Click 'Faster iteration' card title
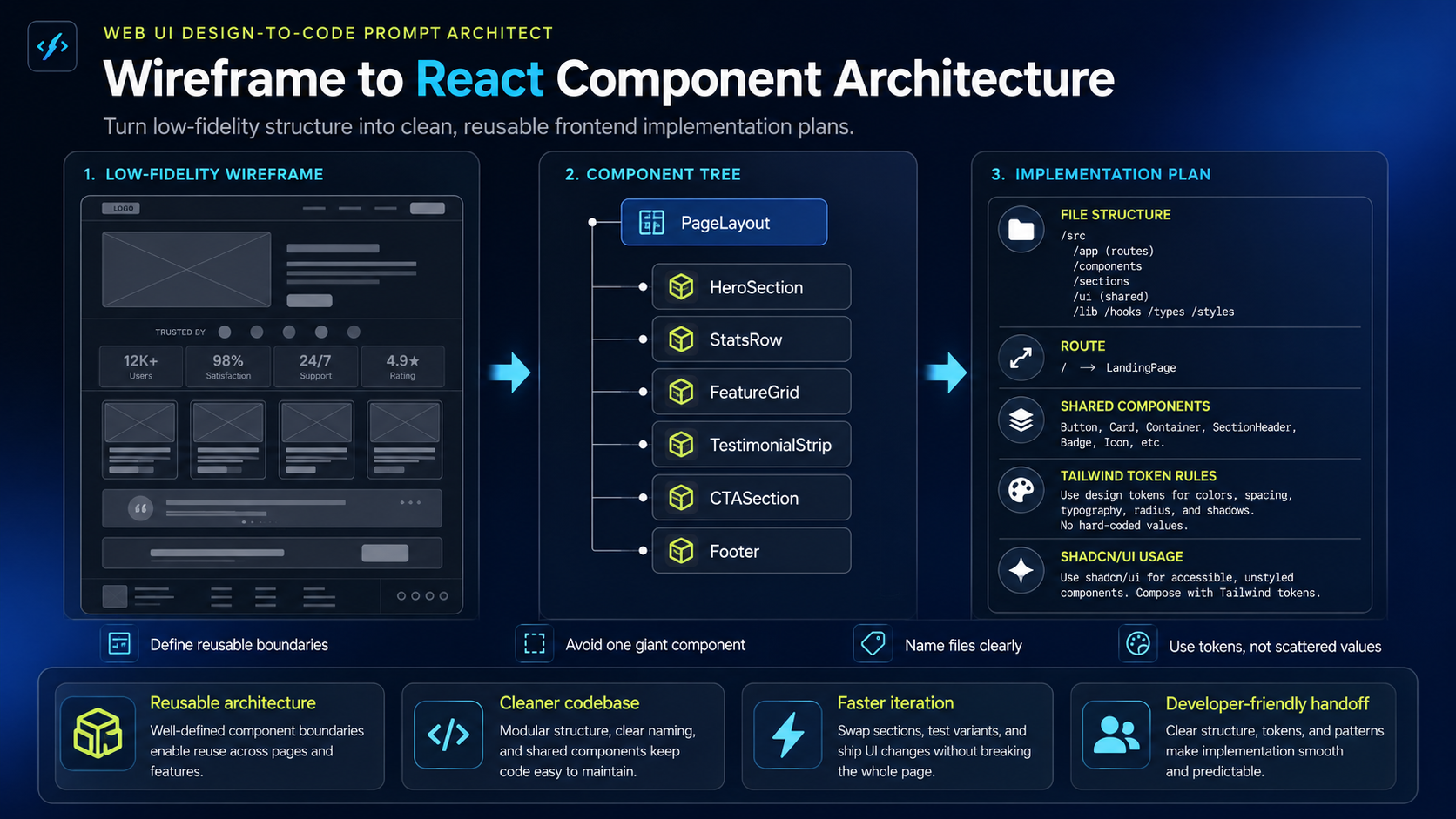Image resolution: width=1456 pixels, height=819 pixels. tap(895, 703)
